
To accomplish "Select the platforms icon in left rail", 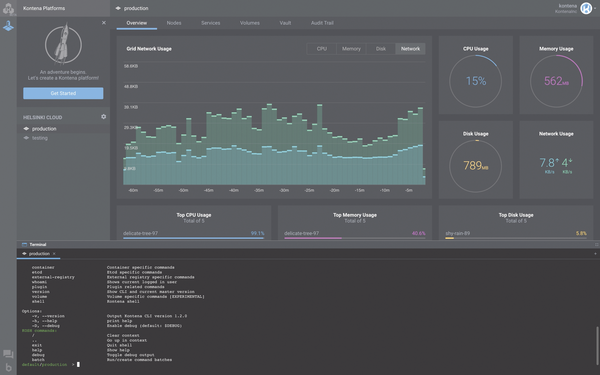I will tap(8, 26).
